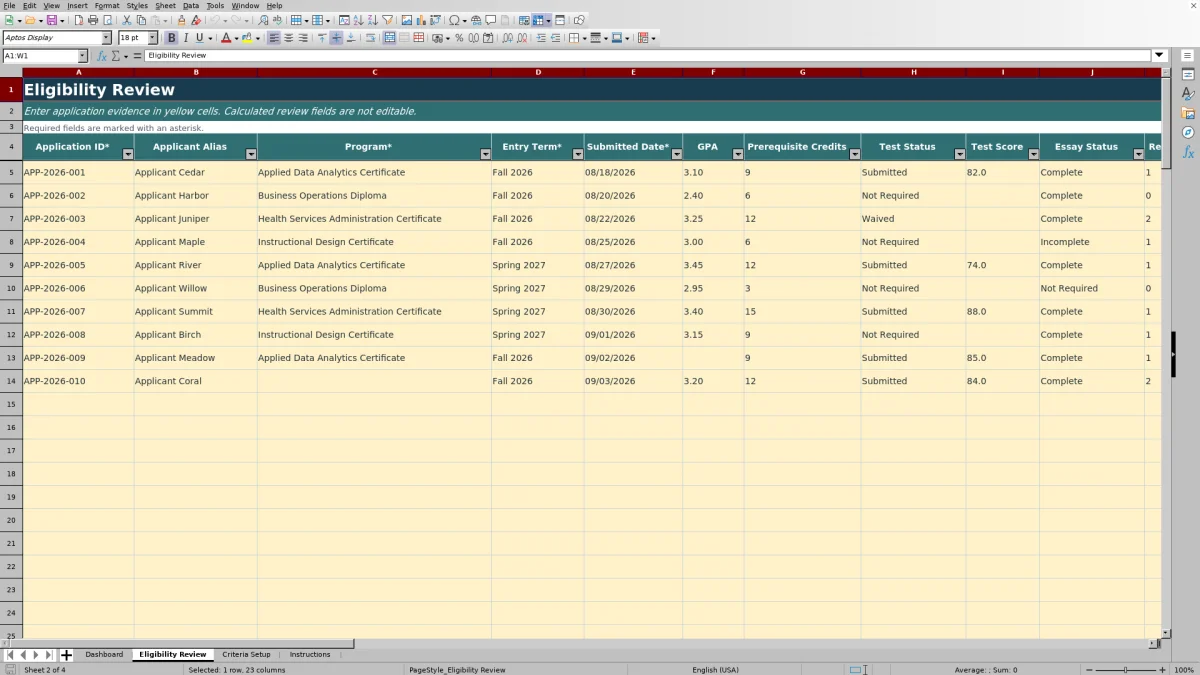Switch to the Instructions sheet tab
Viewport: 1200px width, 675px height.
(x=310, y=655)
